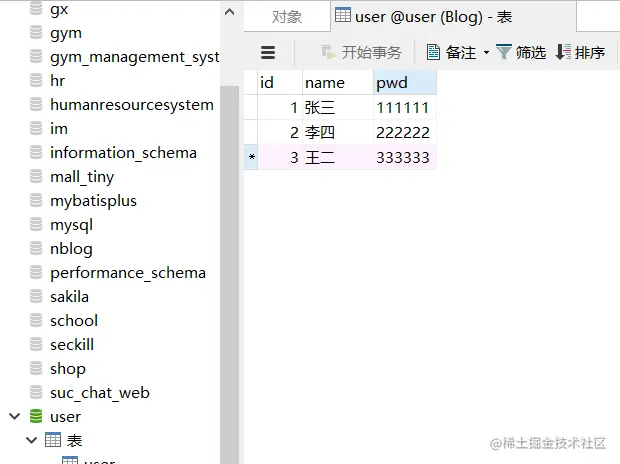Click the suc_chat_web database cylinder icon
The width and height of the screenshot is (620, 464).
pyautogui.click(x=36, y=392)
